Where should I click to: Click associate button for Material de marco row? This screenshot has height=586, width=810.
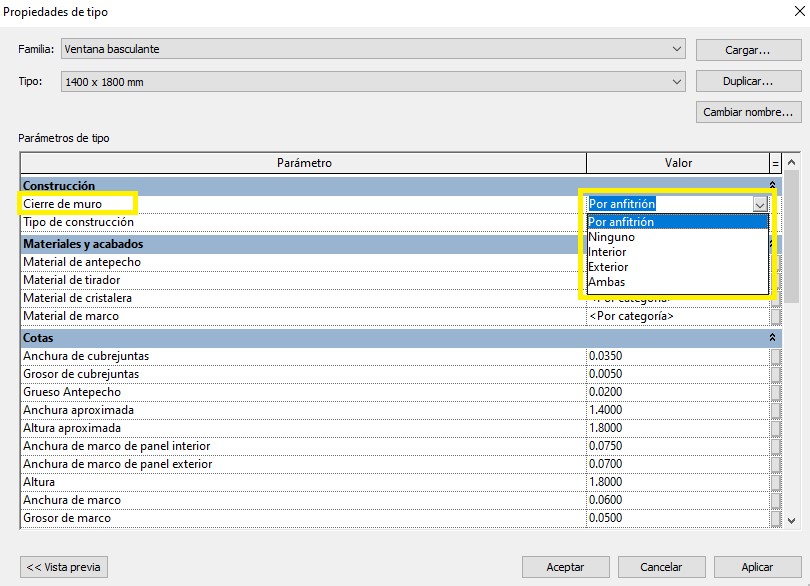coord(775,316)
